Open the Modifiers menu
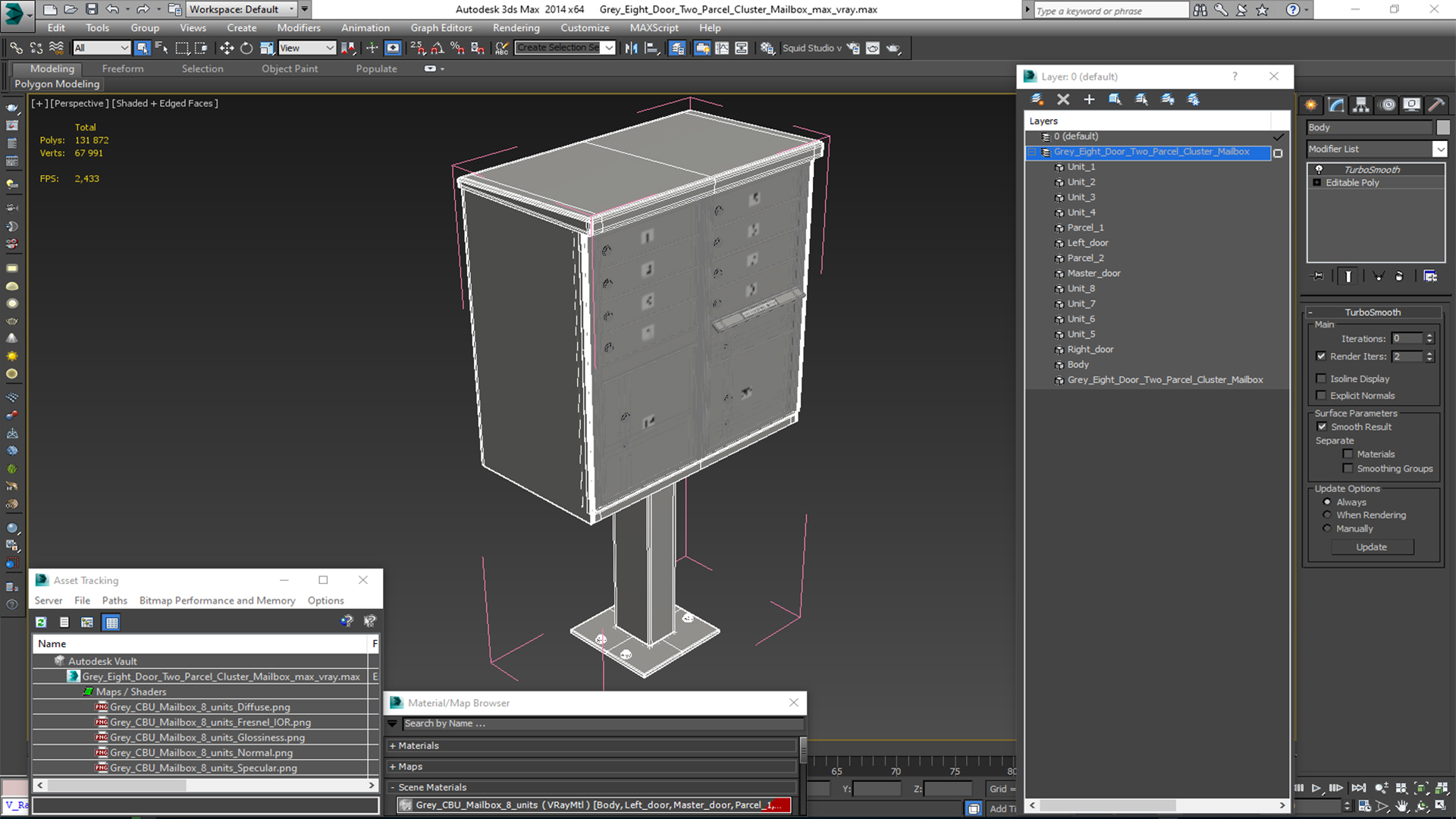Image resolution: width=1456 pixels, height=819 pixels. [299, 28]
